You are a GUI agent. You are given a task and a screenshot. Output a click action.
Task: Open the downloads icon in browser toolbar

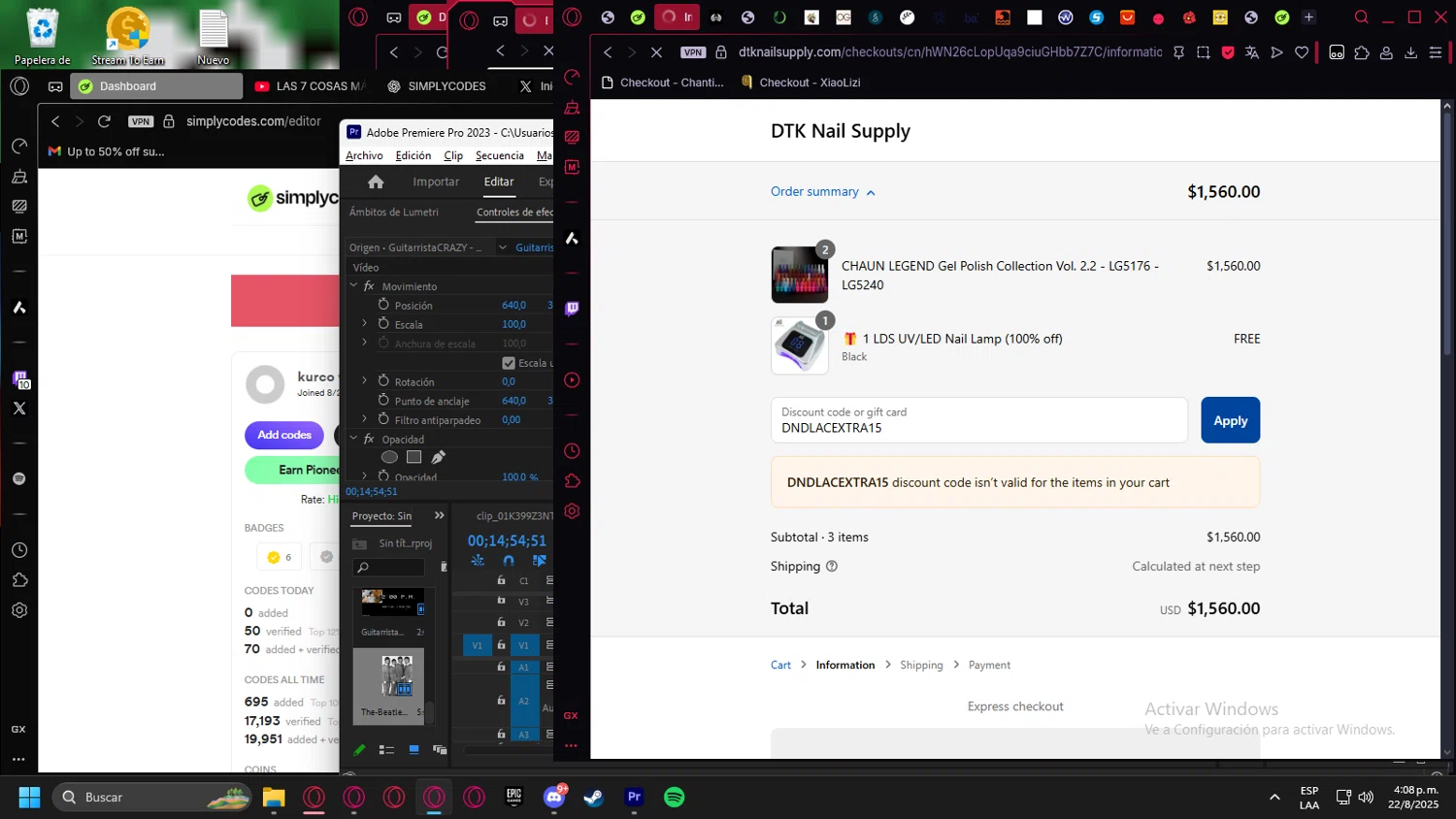point(1411,52)
